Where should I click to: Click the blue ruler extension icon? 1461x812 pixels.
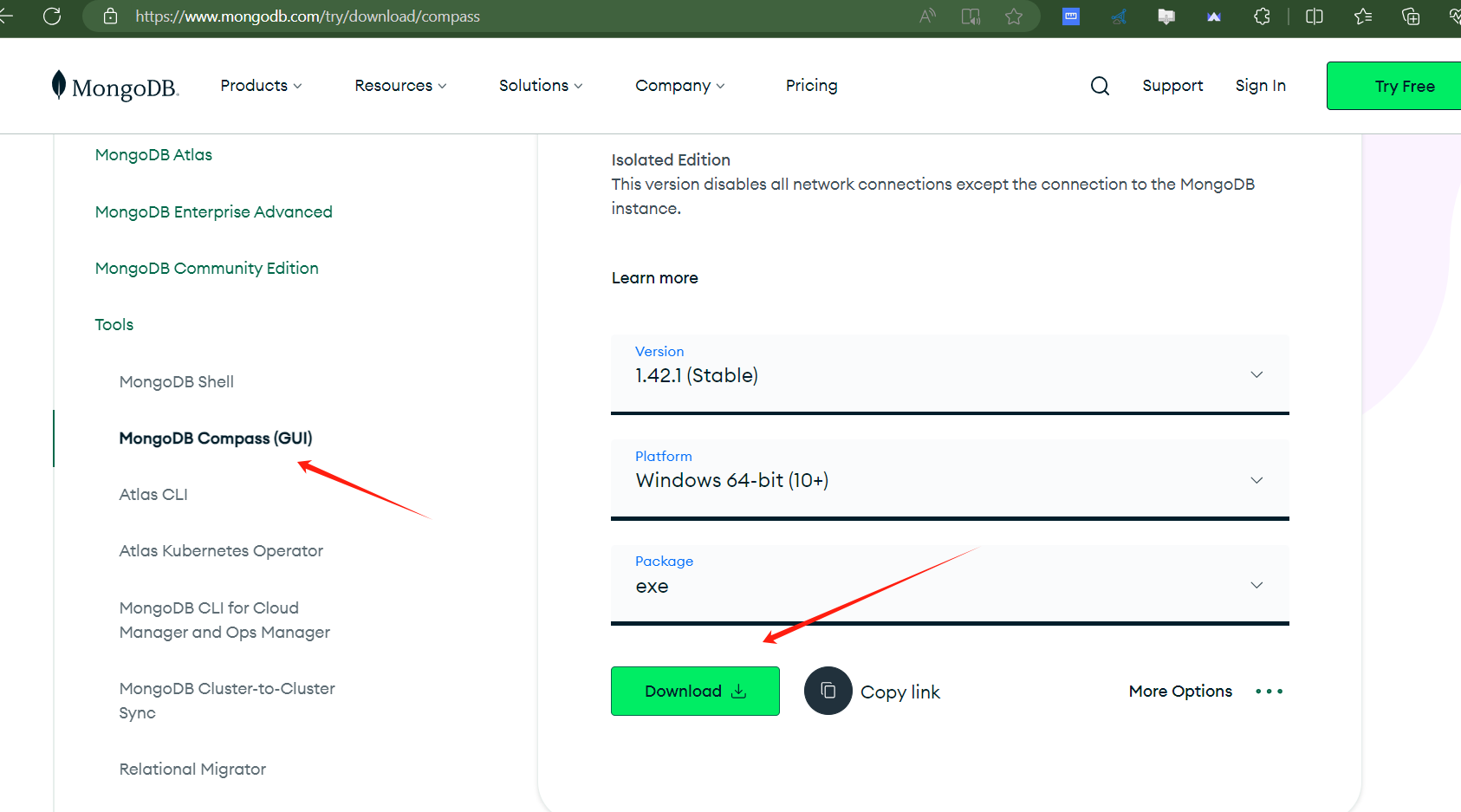pos(1071,16)
